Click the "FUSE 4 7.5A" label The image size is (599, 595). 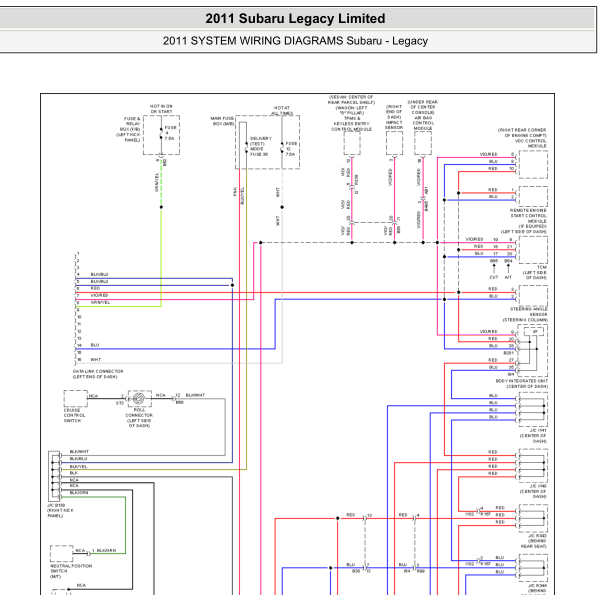(x=170, y=133)
